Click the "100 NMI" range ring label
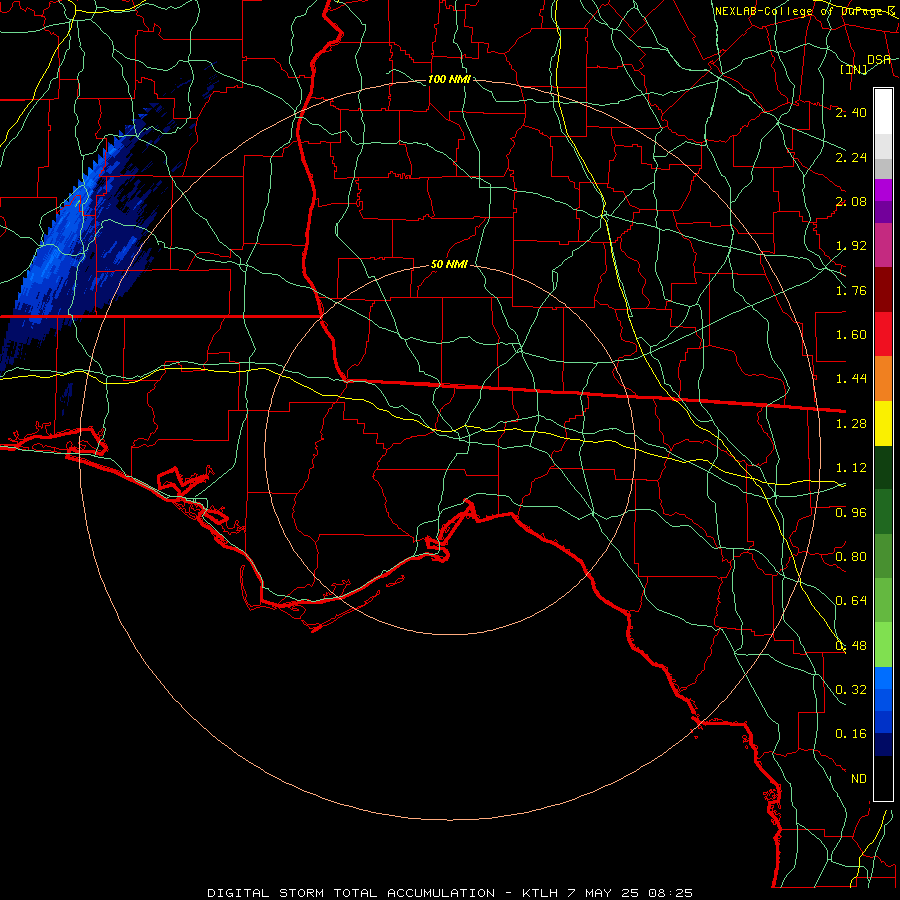 tap(449, 79)
